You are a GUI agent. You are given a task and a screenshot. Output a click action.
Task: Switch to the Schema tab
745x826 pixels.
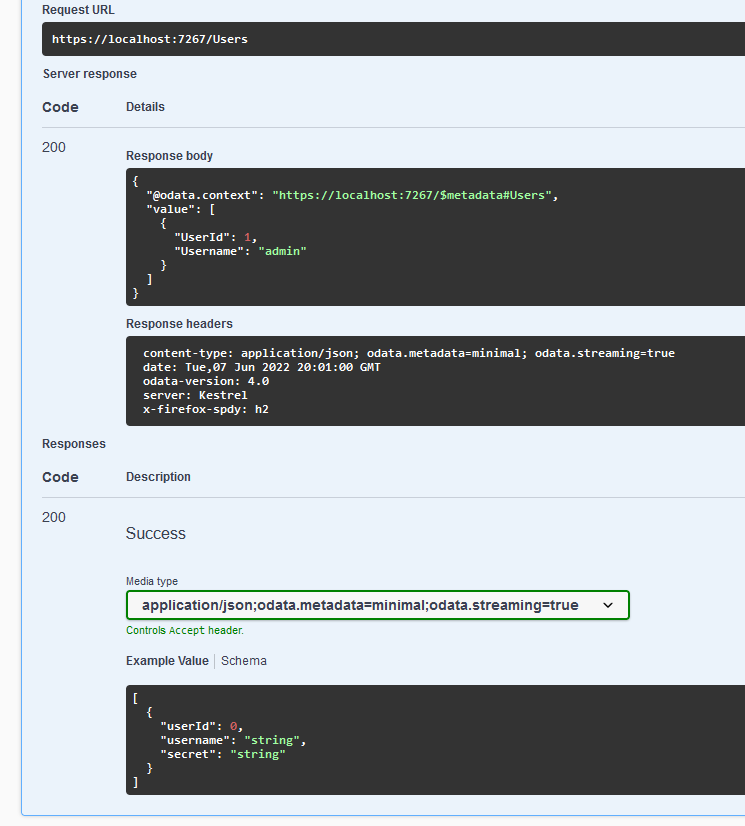(x=244, y=660)
